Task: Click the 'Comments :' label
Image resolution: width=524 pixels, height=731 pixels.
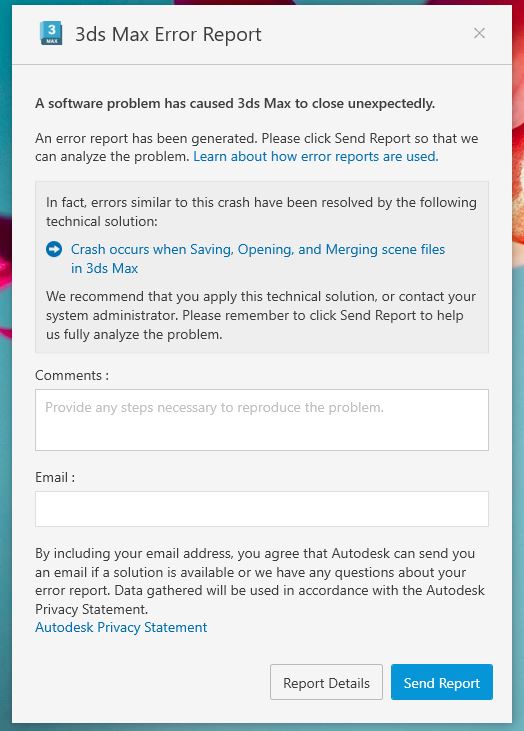Action: [x=72, y=375]
